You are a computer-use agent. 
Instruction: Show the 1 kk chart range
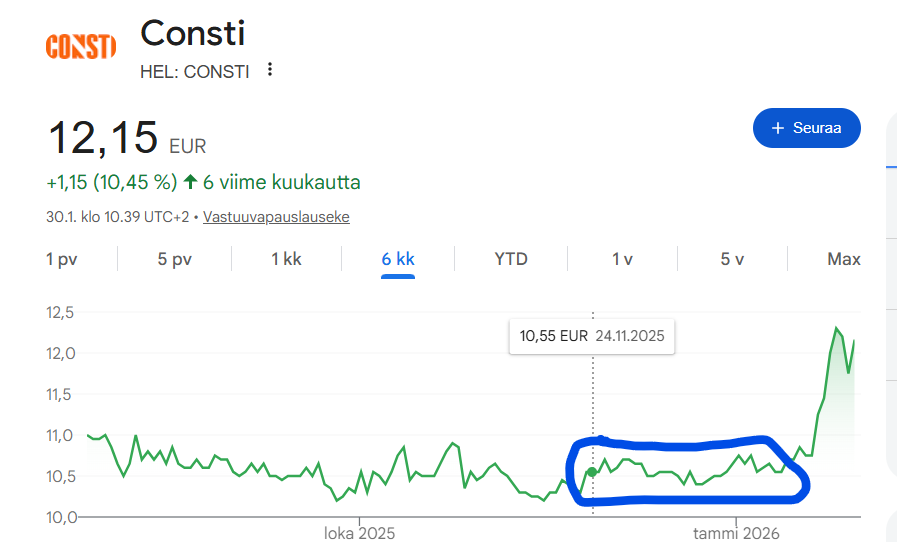(286, 259)
